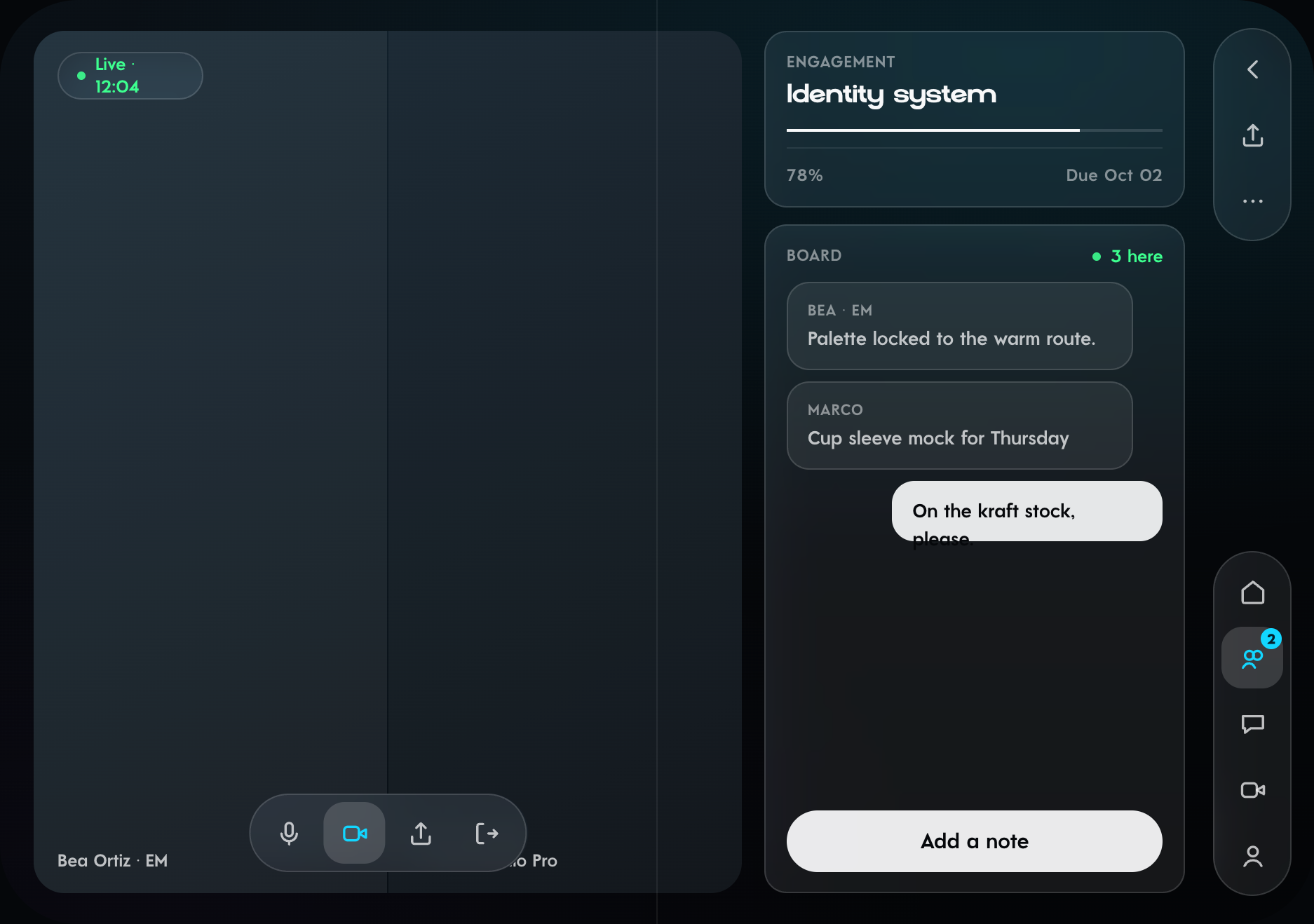Open the more options ellipsis menu
This screenshot has height=924, width=1314.
1252,201
